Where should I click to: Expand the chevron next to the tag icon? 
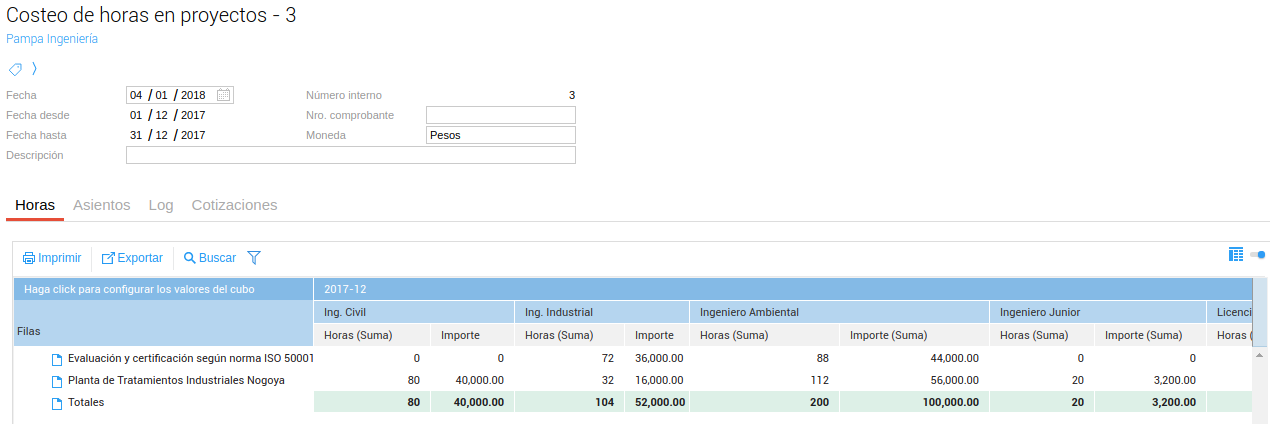pyautogui.click(x=34, y=69)
